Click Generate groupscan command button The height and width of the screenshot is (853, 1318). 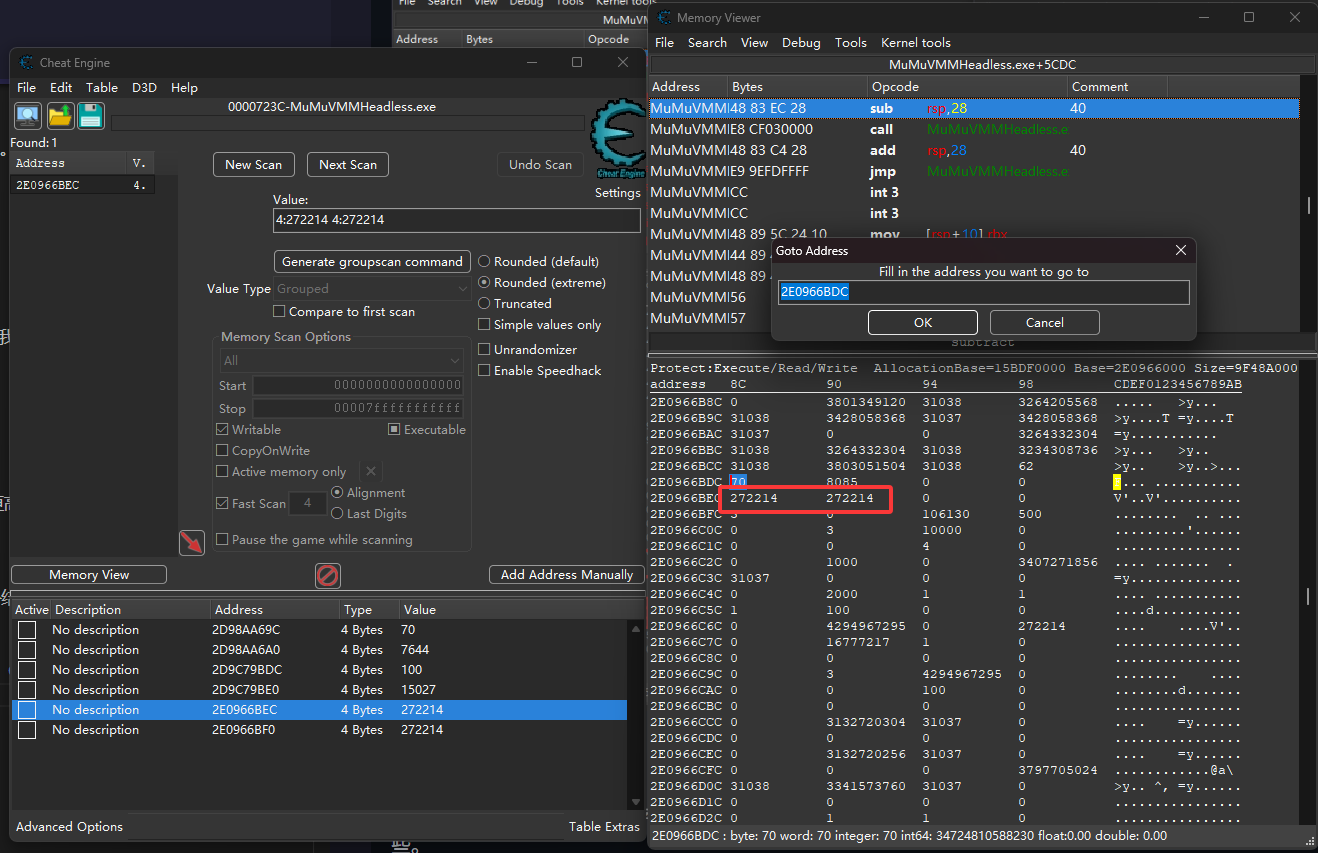click(x=372, y=262)
